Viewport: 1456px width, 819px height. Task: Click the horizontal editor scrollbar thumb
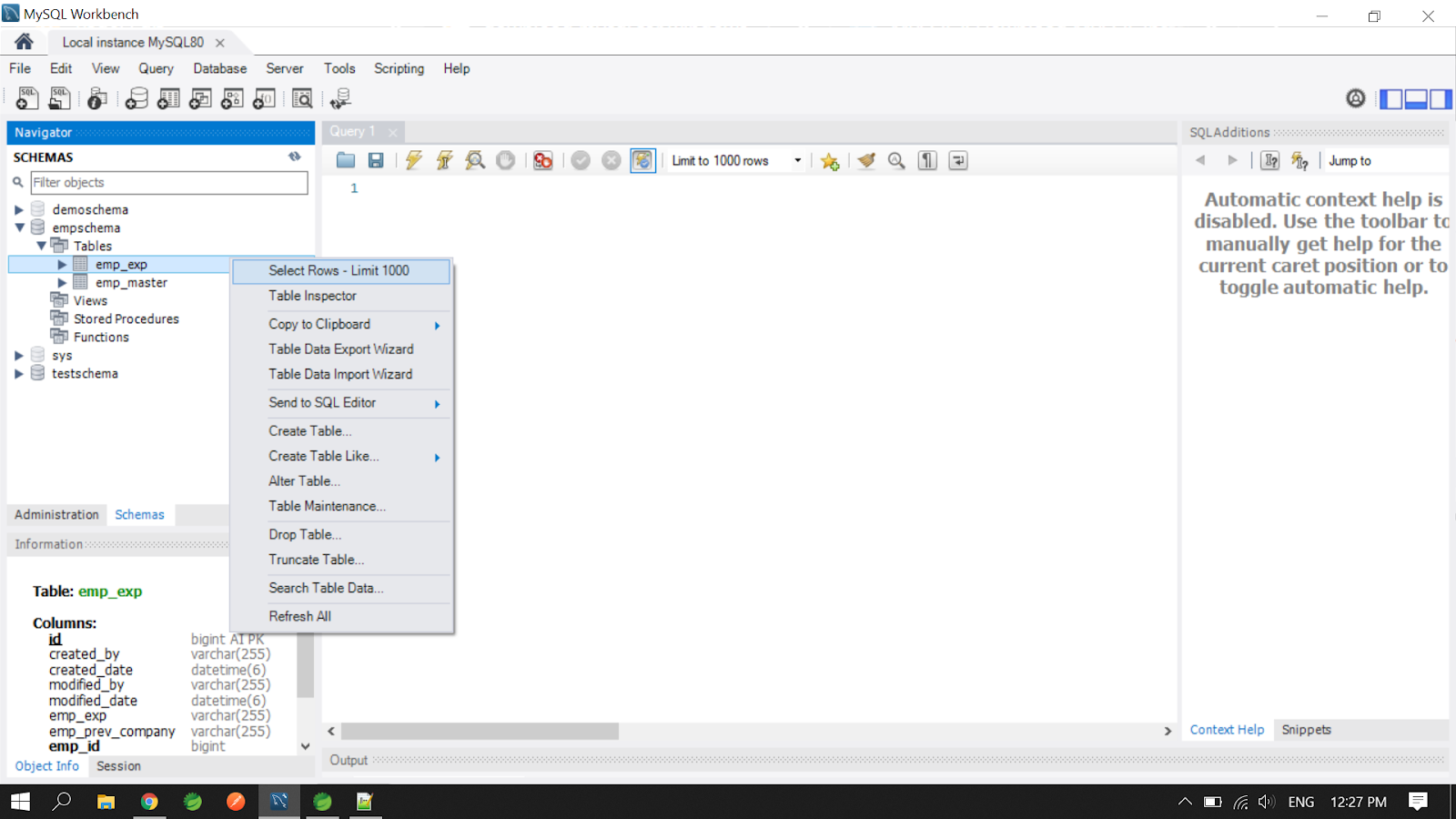(480, 731)
